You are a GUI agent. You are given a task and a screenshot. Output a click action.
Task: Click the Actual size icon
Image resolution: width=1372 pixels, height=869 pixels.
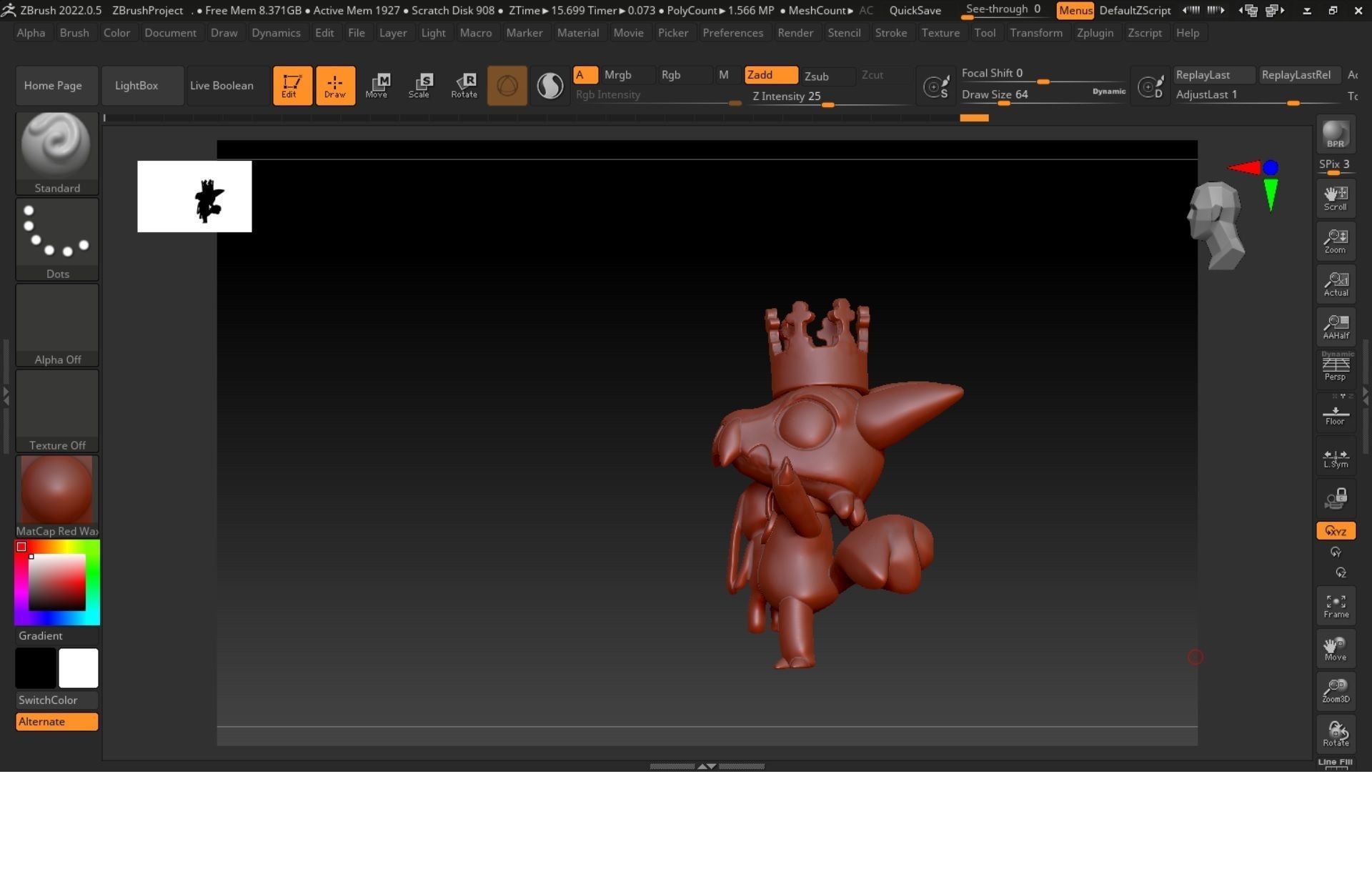pos(1336,284)
